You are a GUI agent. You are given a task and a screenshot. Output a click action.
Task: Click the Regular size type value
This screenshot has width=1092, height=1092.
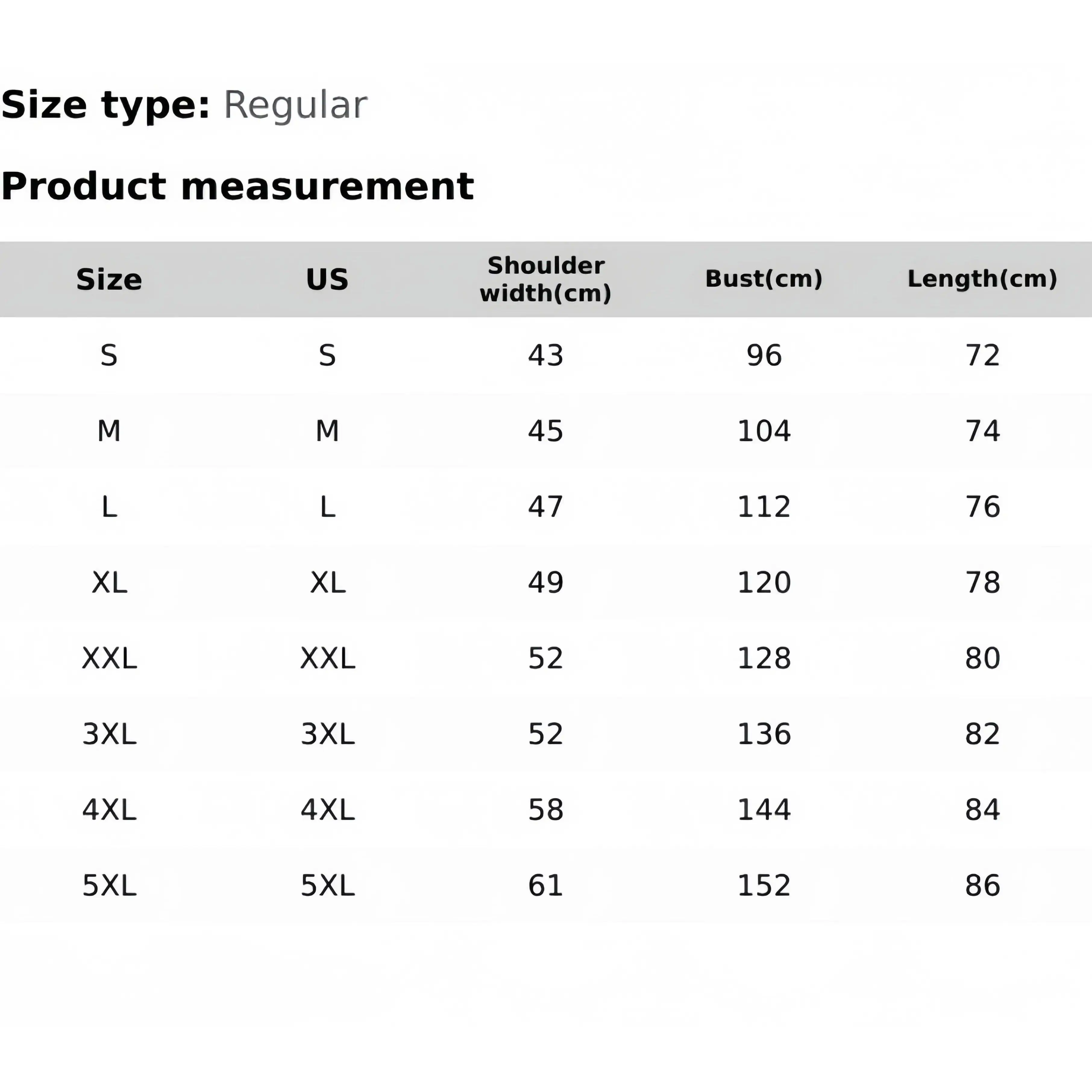tap(296, 105)
